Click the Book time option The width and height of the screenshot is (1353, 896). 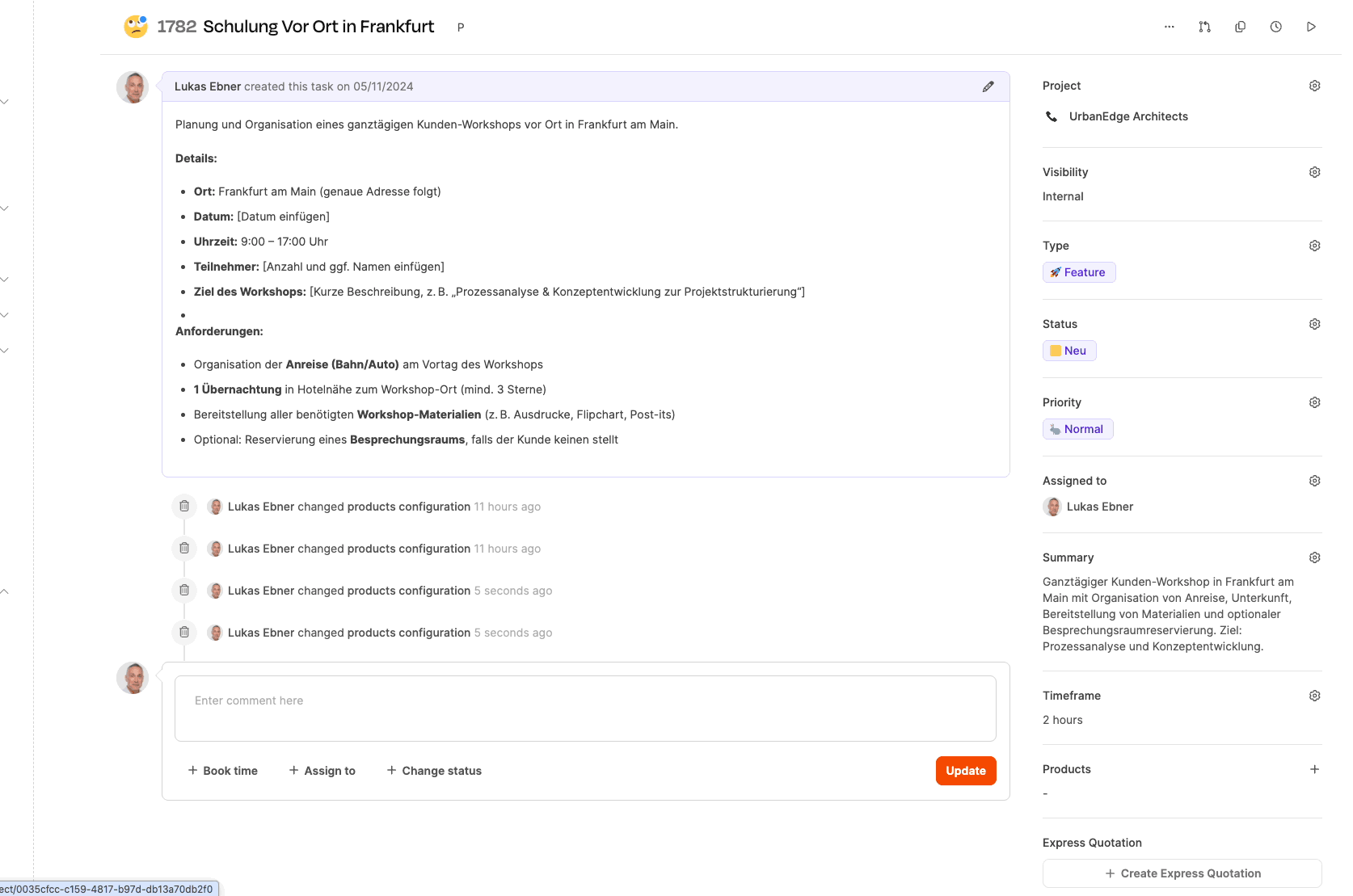pyautogui.click(x=223, y=771)
